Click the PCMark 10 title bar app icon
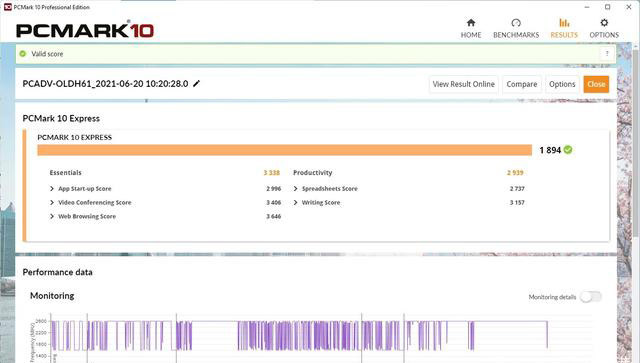Image resolution: width=640 pixels, height=363 pixels. 7,7
